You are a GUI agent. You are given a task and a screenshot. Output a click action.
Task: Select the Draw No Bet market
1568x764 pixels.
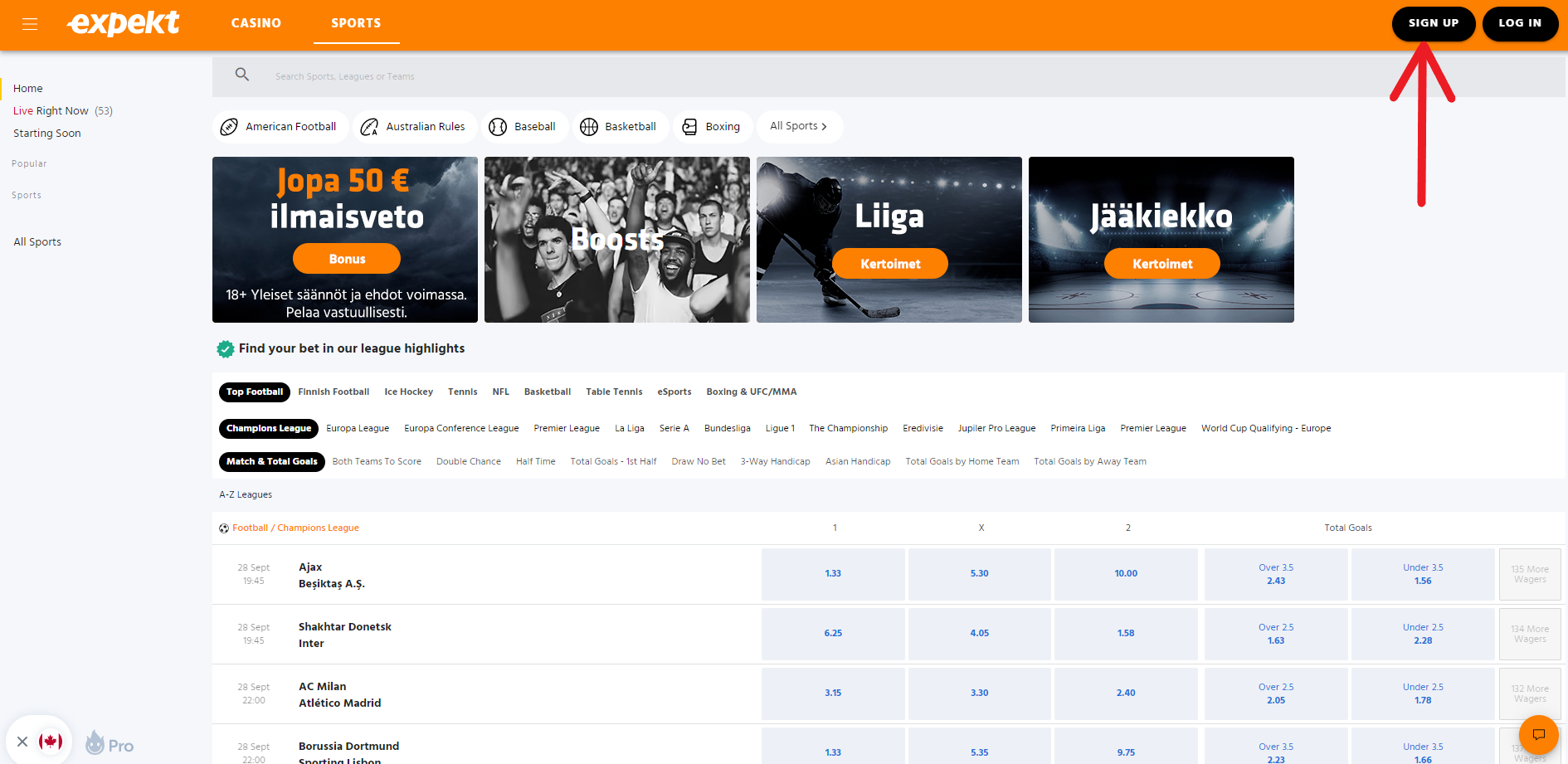pyautogui.click(x=699, y=462)
